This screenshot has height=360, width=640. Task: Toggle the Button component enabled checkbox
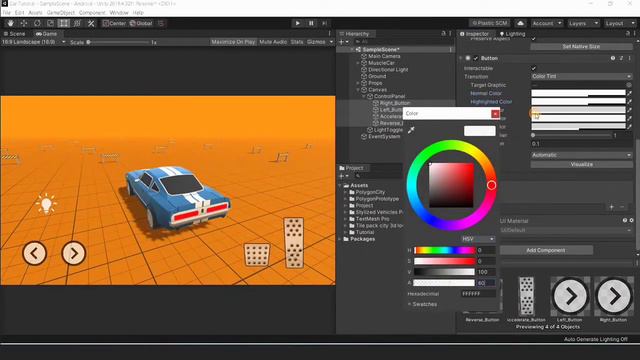(x=476, y=58)
